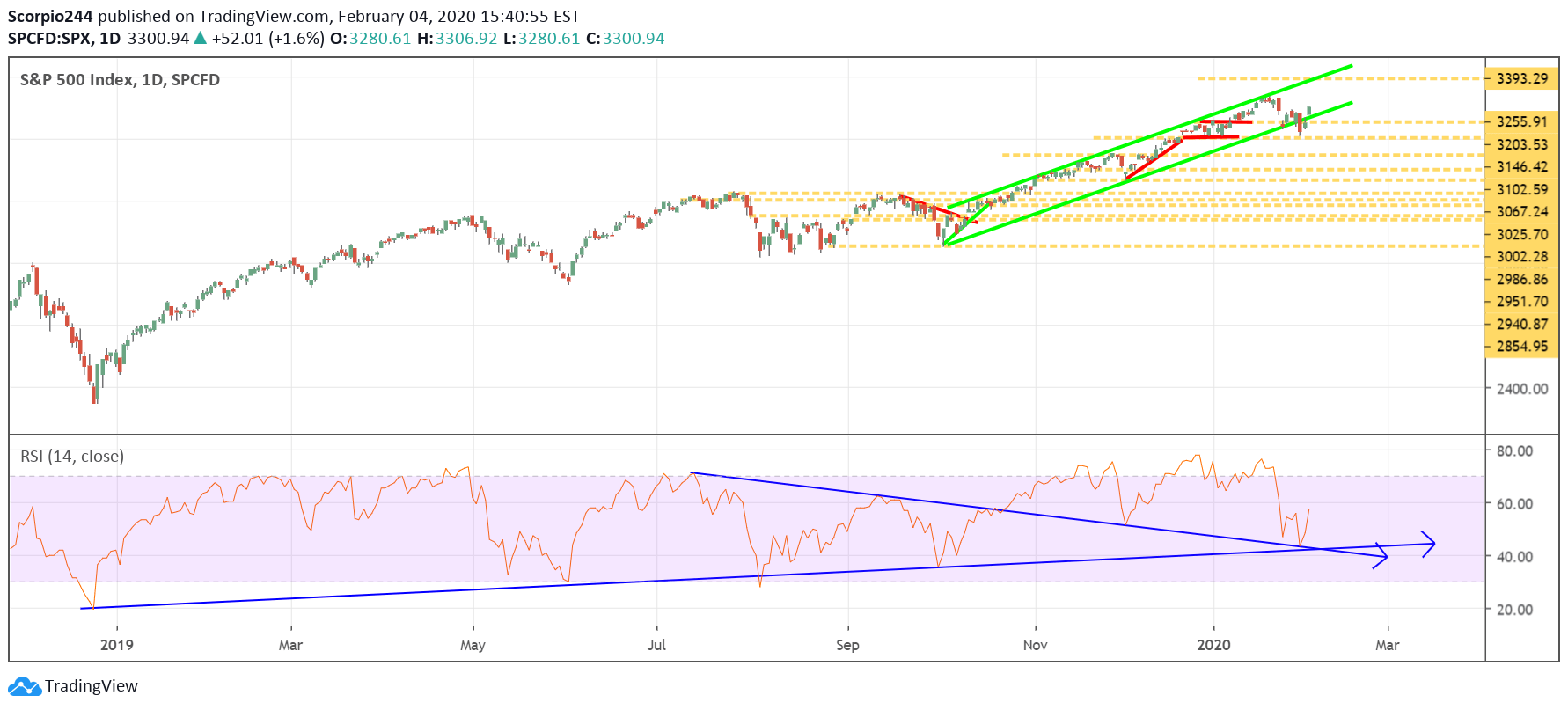Click the RSI (14, close) indicator label

pyautogui.click(x=72, y=456)
